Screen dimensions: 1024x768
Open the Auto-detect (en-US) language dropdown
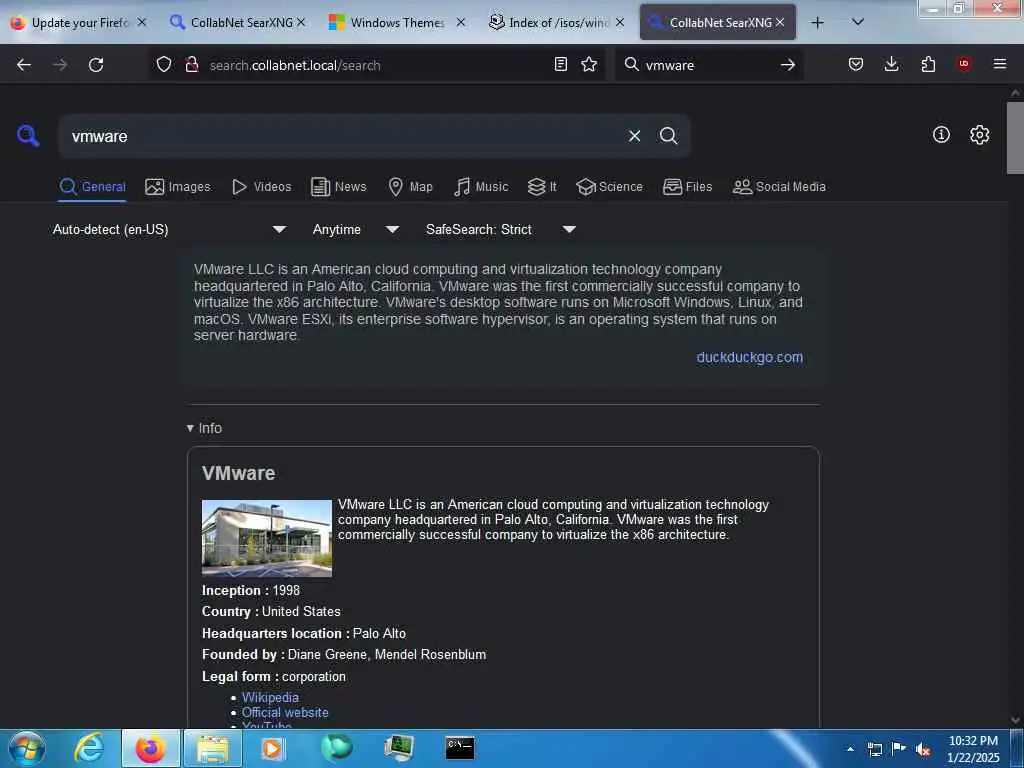click(x=169, y=229)
